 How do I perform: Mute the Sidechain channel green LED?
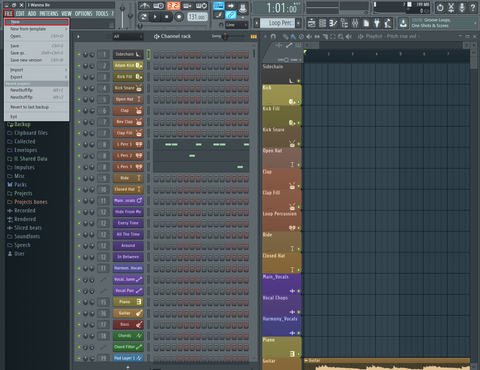[79, 54]
